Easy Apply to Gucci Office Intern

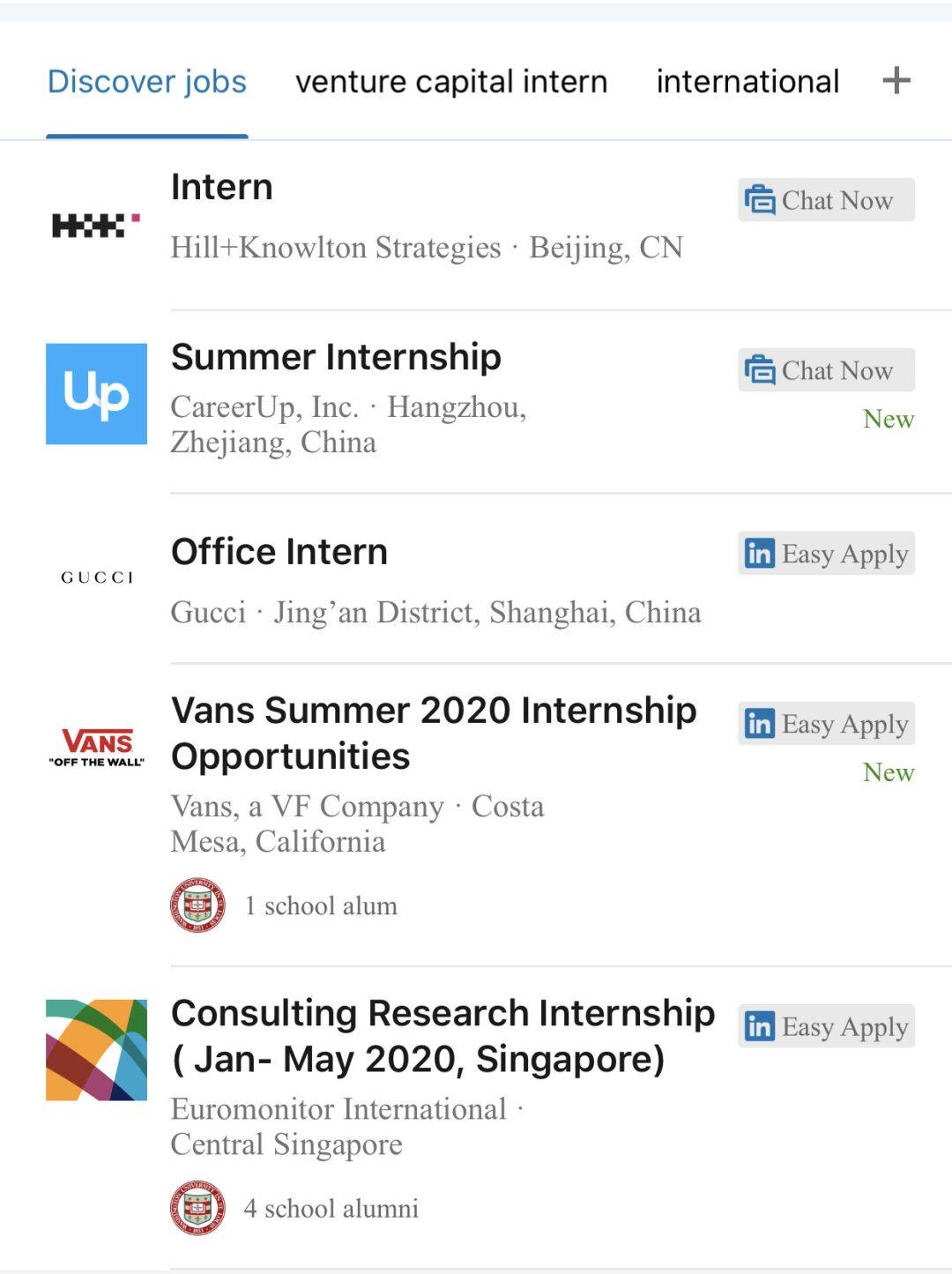(826, 554)
